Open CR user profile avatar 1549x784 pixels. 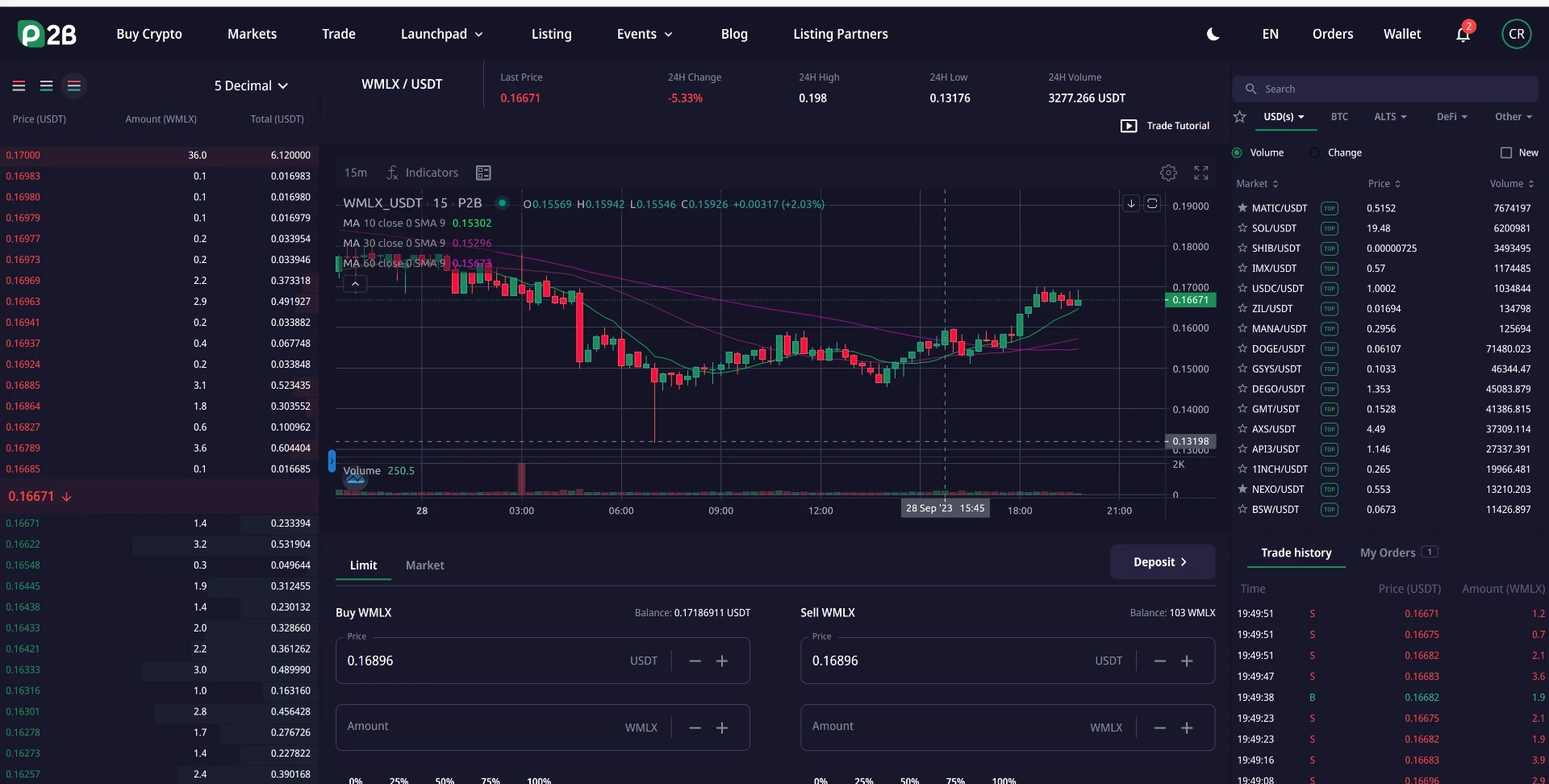(x=1517, y=34)
